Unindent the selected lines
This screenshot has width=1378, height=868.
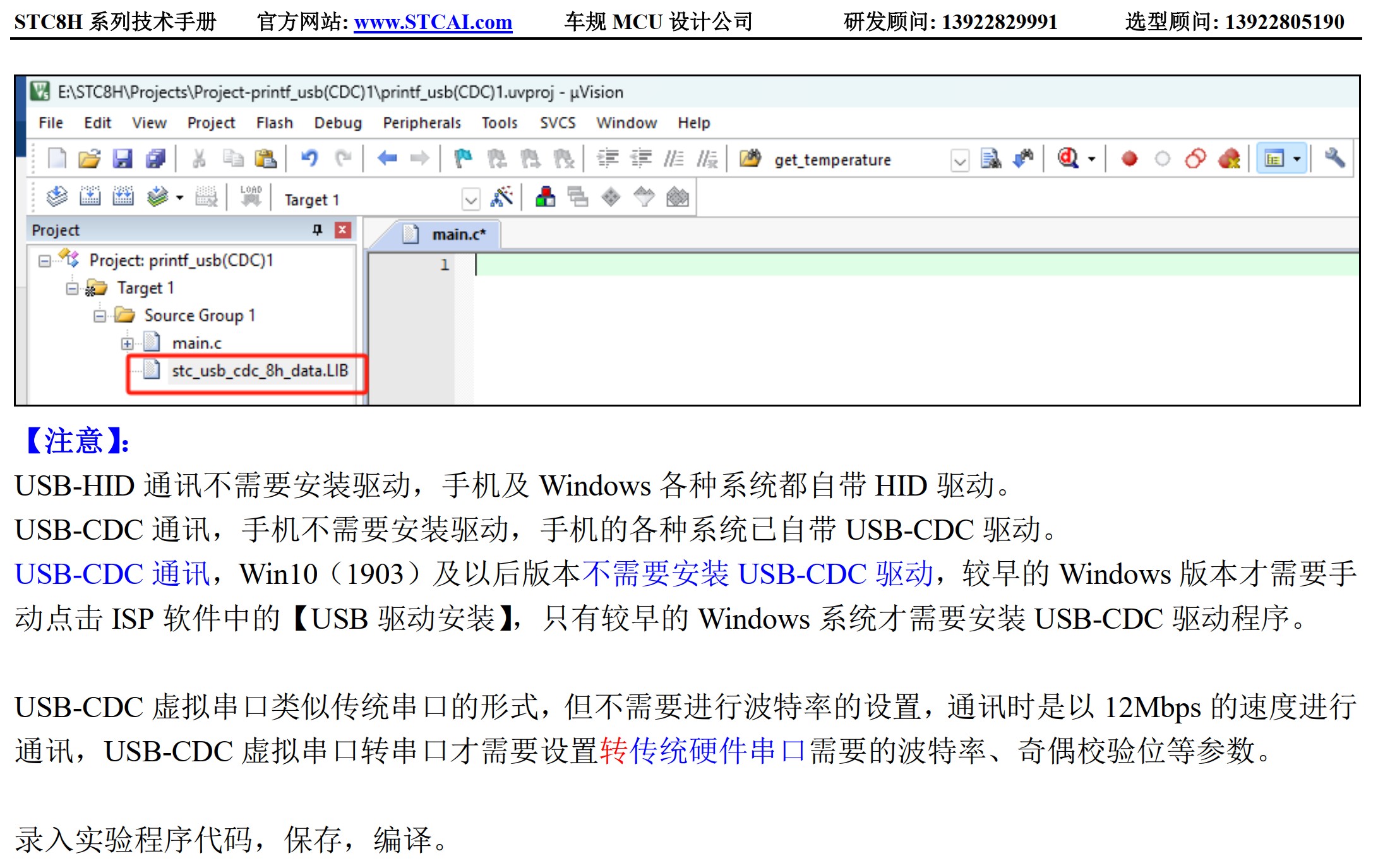coord(641,158)
